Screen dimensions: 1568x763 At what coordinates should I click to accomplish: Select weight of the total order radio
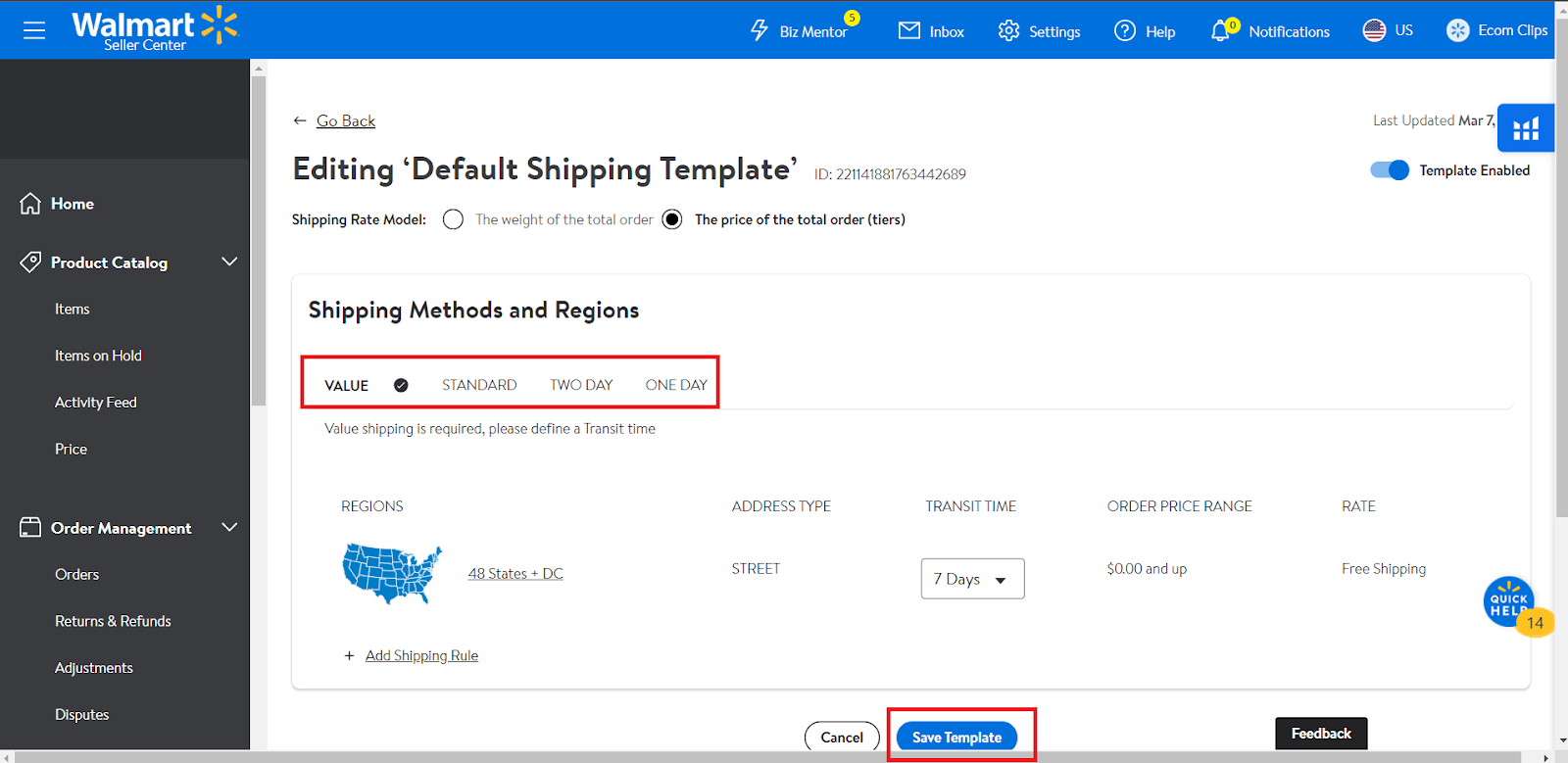click(x=453, y=219)
